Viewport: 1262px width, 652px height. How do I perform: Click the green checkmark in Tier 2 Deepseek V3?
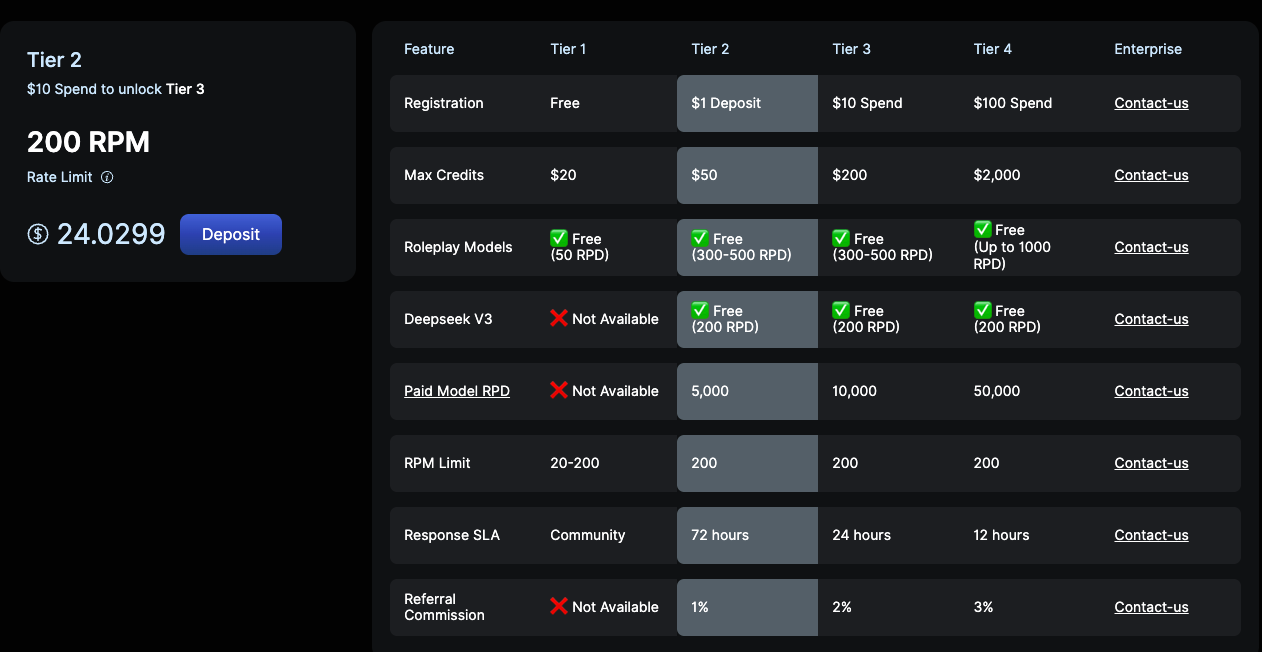[700, 310]
